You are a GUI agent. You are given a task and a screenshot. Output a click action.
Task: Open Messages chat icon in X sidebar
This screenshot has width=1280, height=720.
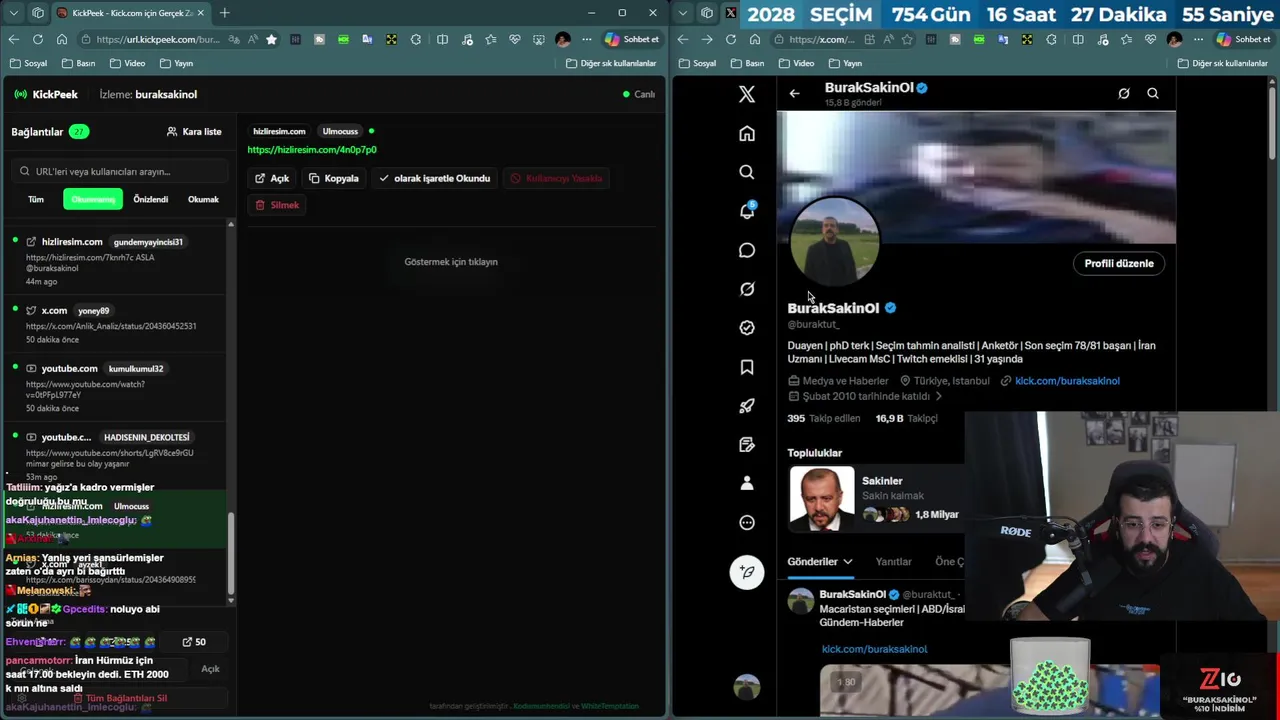tap(746, 250)
